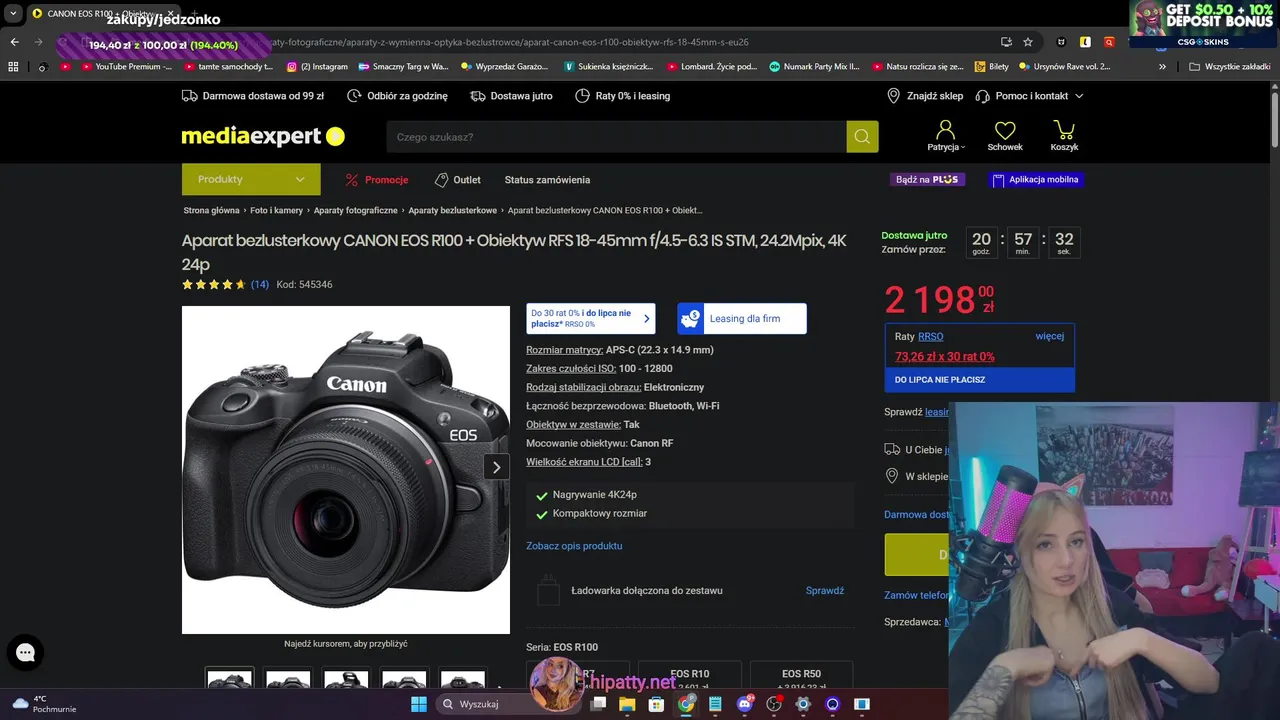Image resolution: width=1280 pixels, height=720 pixels.
Task: Open Discord from the taskbar
Action: click(744, 704)
